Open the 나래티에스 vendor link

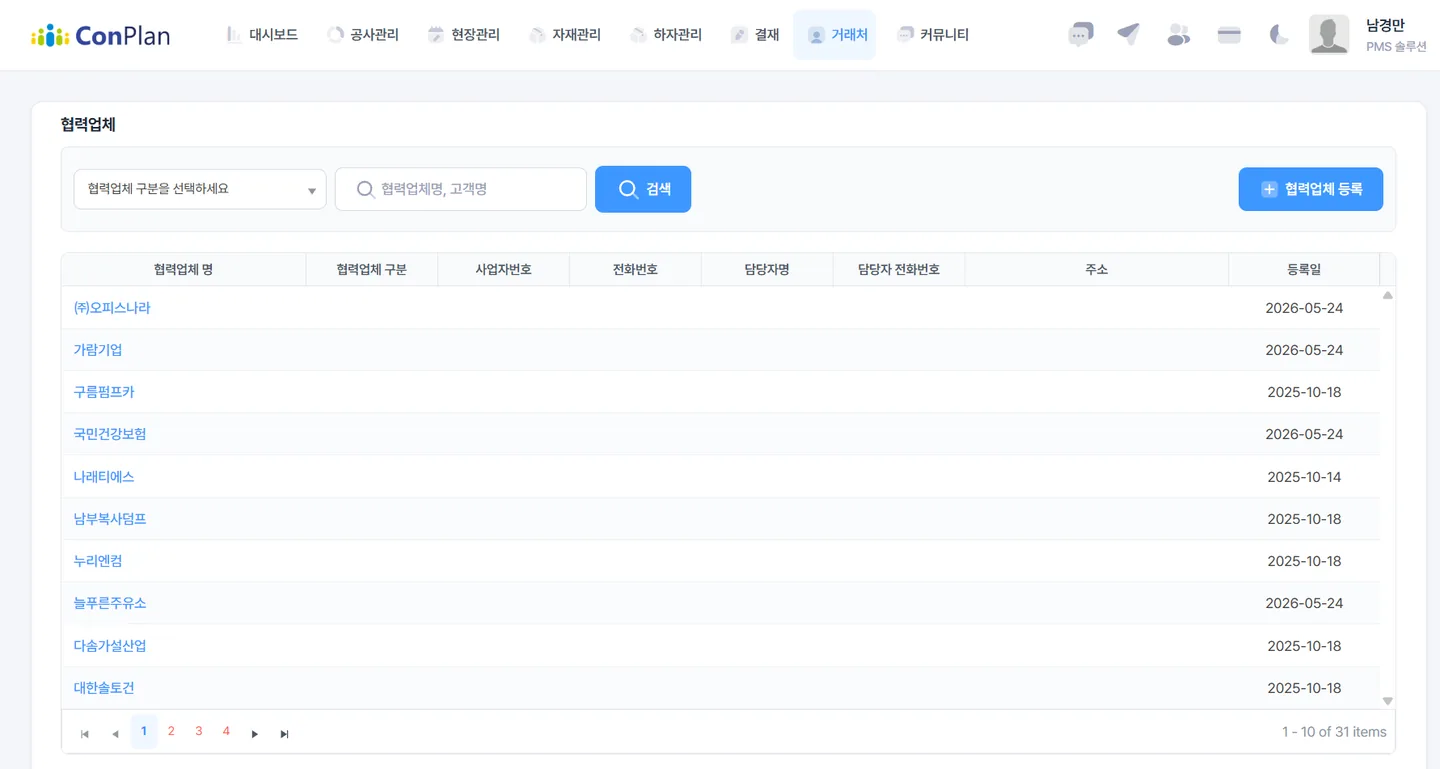[x=104, y=477]
